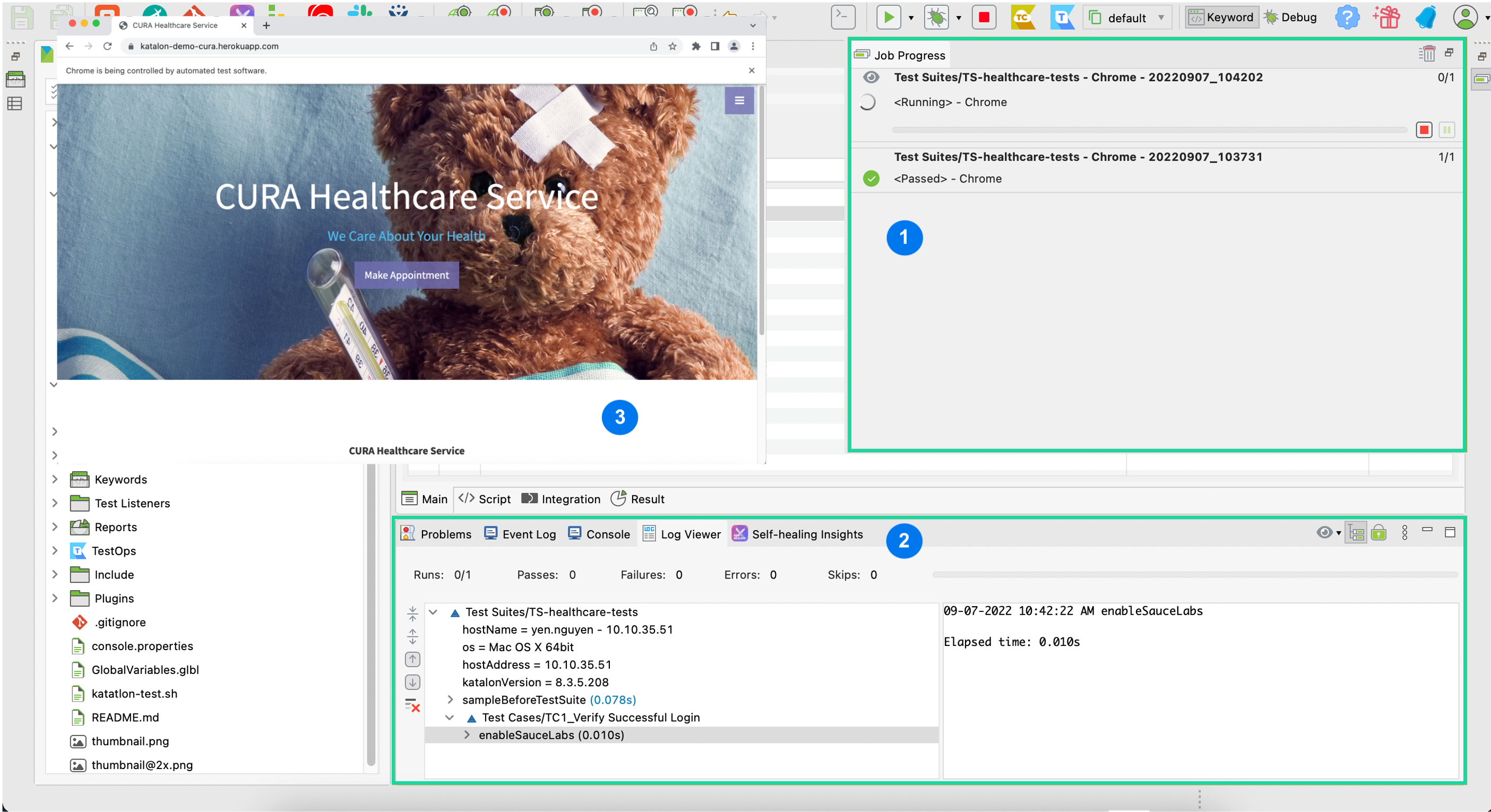Toggle the eye icon for running test suite
The height and width of the screenshot is (812, 1491).
(871, 77)
